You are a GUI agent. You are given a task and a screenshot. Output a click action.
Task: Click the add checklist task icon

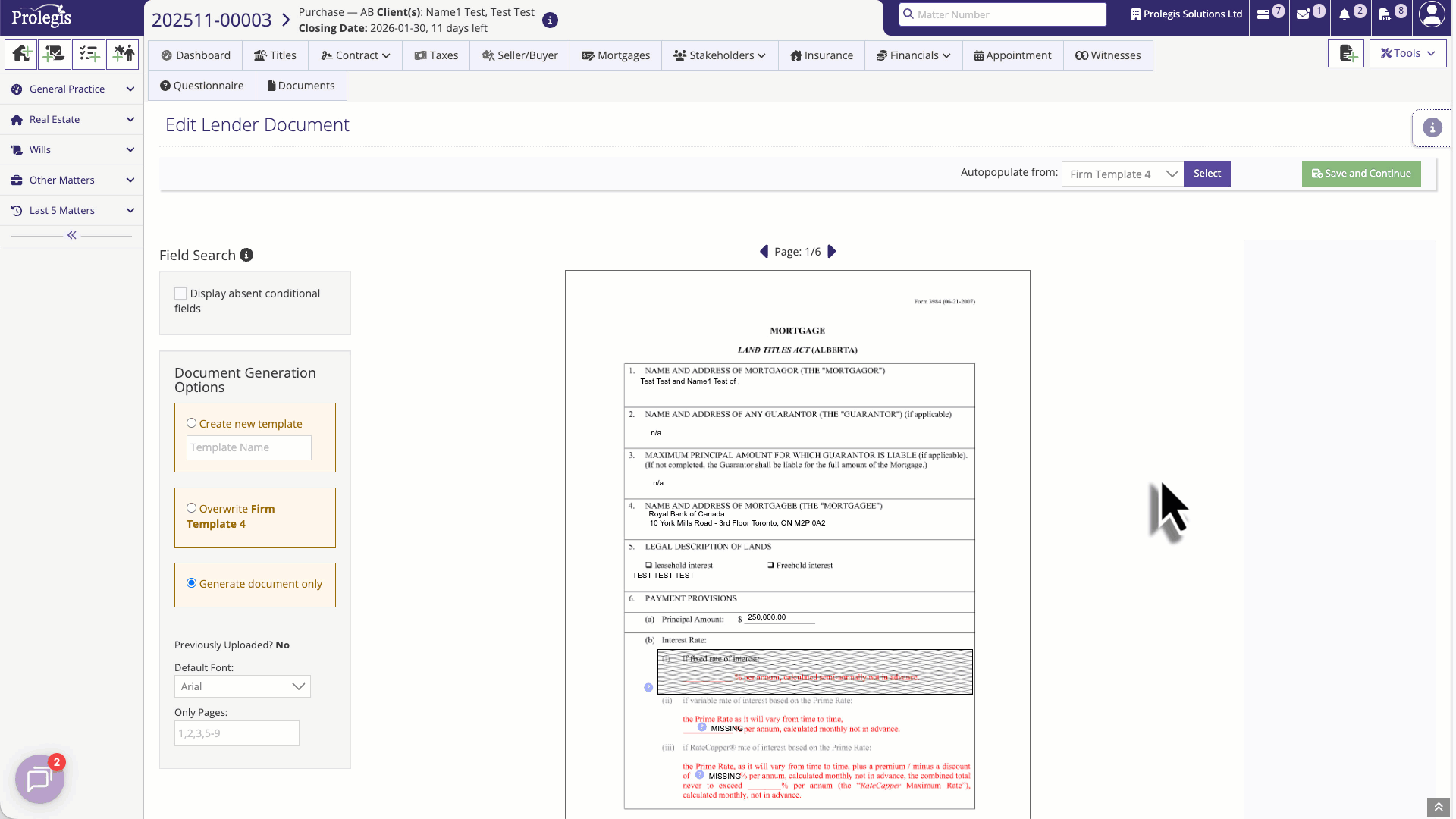coord(89,55)
